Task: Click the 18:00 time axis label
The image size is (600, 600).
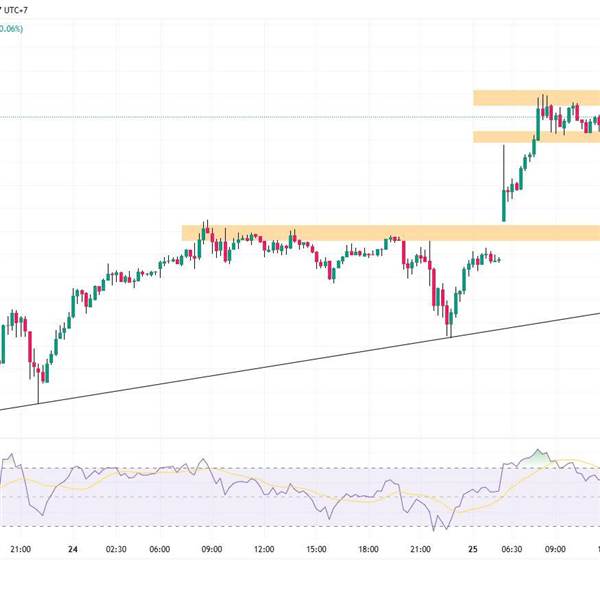Action: click(368, 549)
